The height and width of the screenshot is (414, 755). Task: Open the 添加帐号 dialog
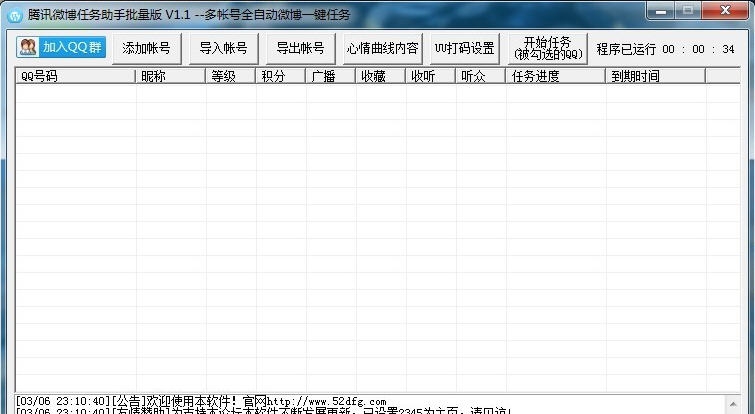coord(146,48)
